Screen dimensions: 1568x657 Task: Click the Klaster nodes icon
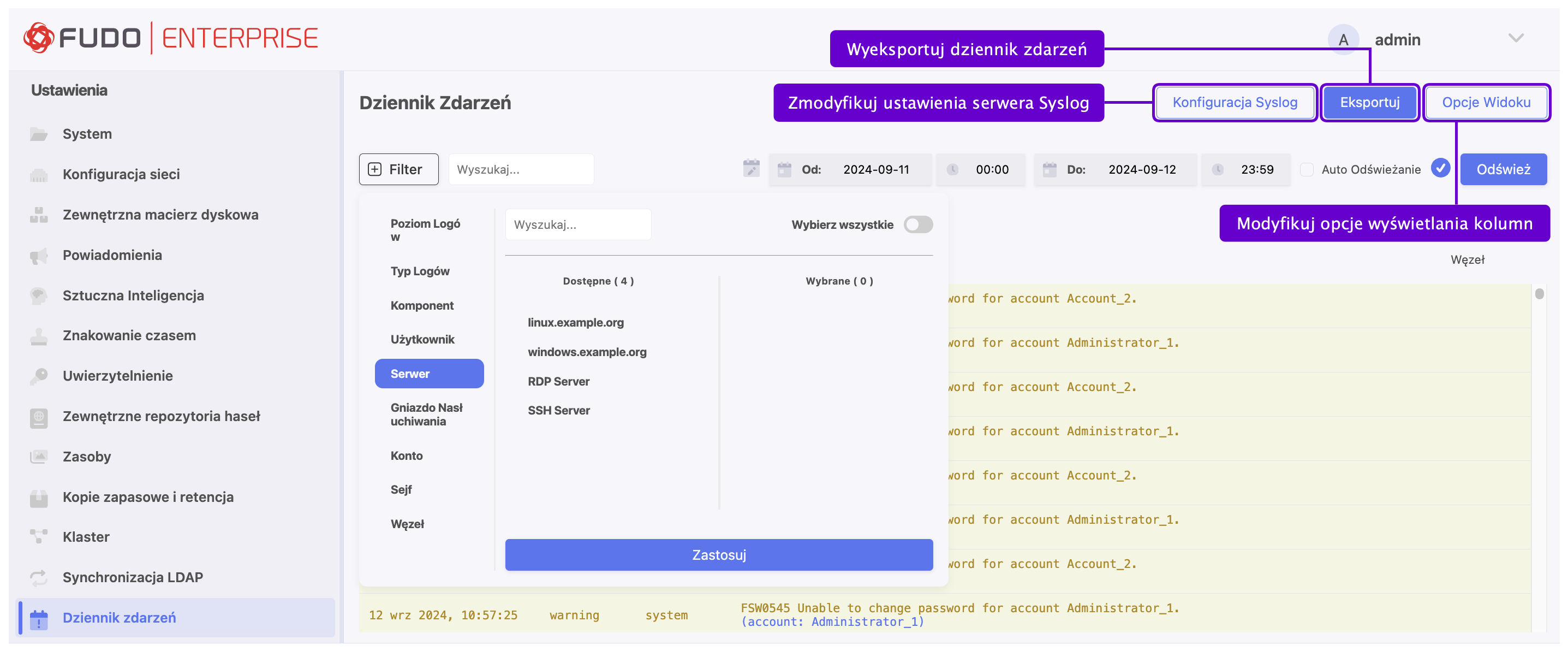pyautogui.click(x=39, y=537)
